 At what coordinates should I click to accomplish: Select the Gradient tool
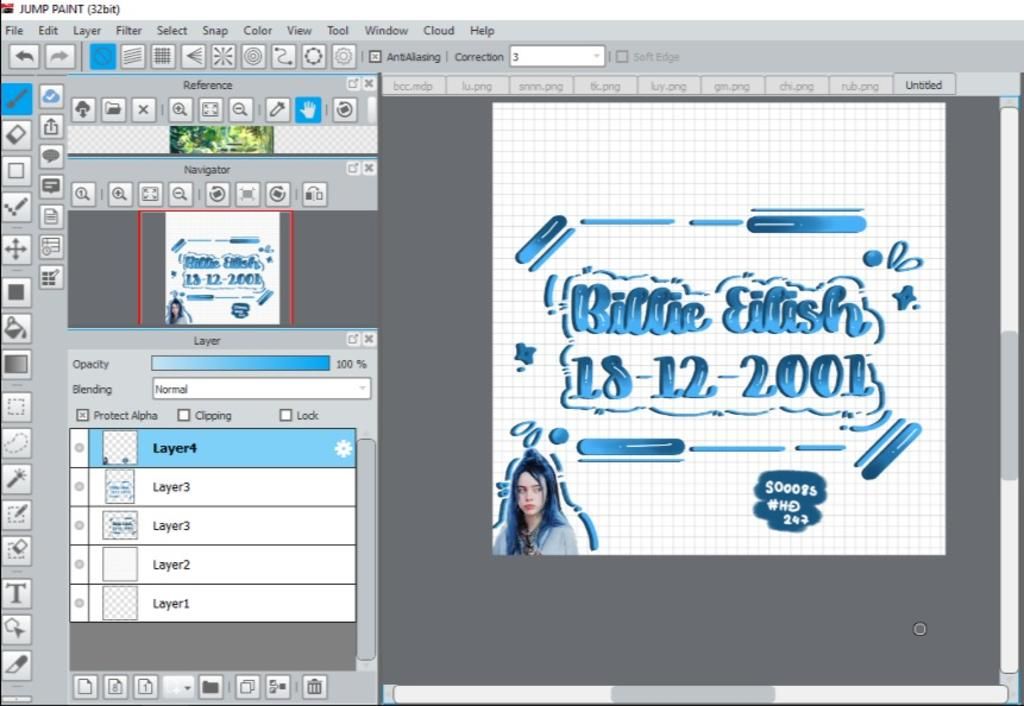pyautogui.click(x=16, y=364)
